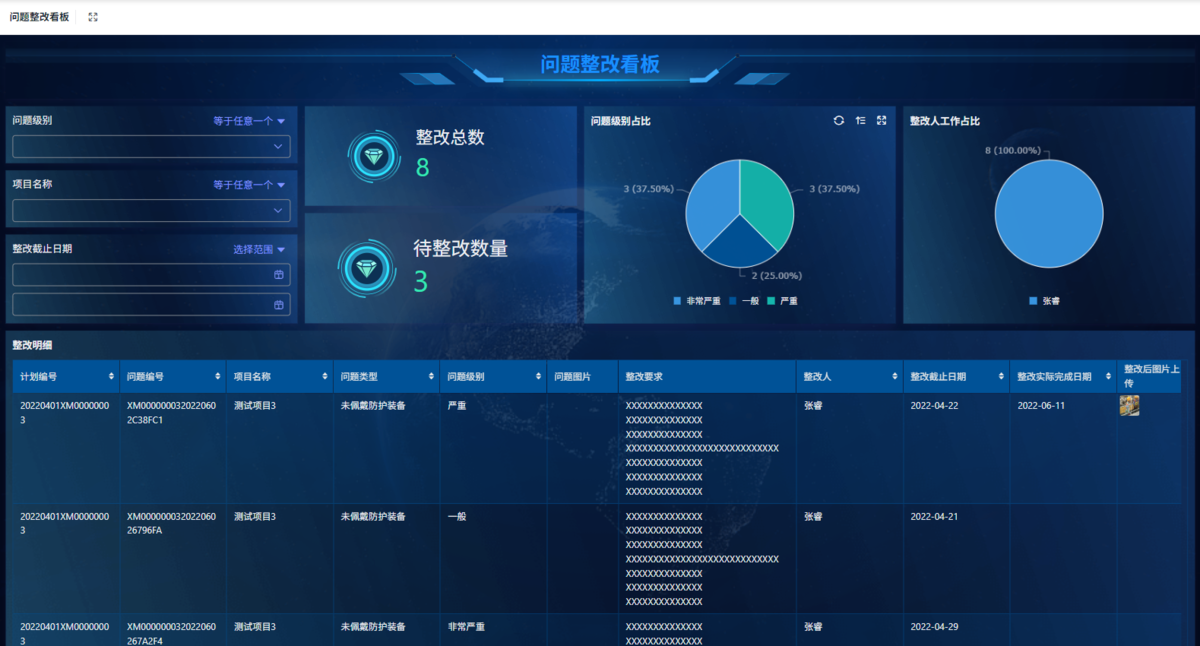
Task: Sort the table by 问题类型 column
Action: (432, 377)
